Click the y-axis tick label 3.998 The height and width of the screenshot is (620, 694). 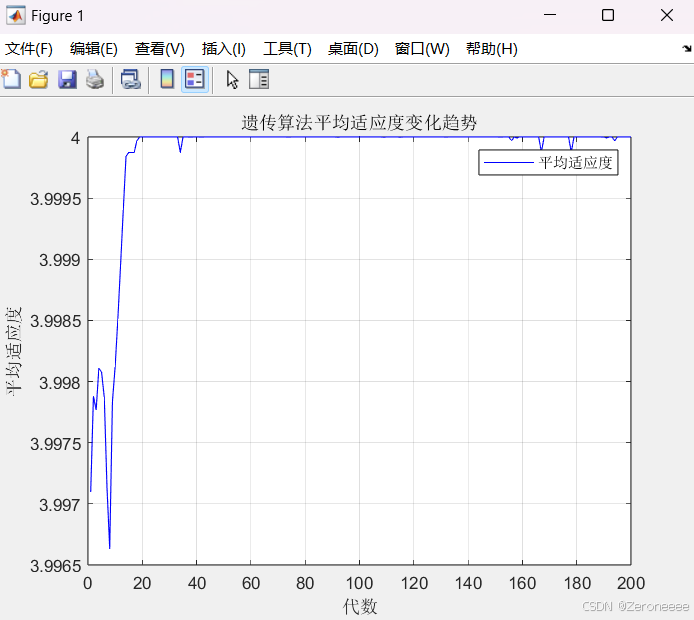60,382
